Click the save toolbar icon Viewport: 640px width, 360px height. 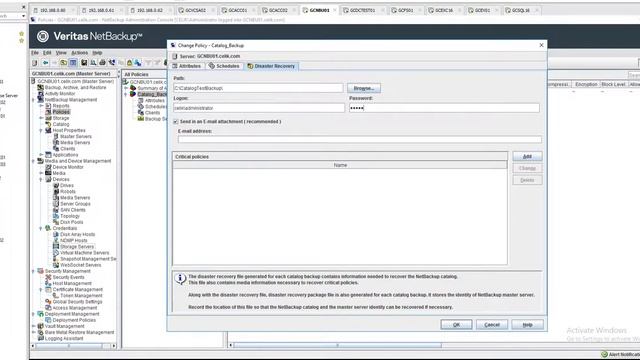[x=84, y=62]
